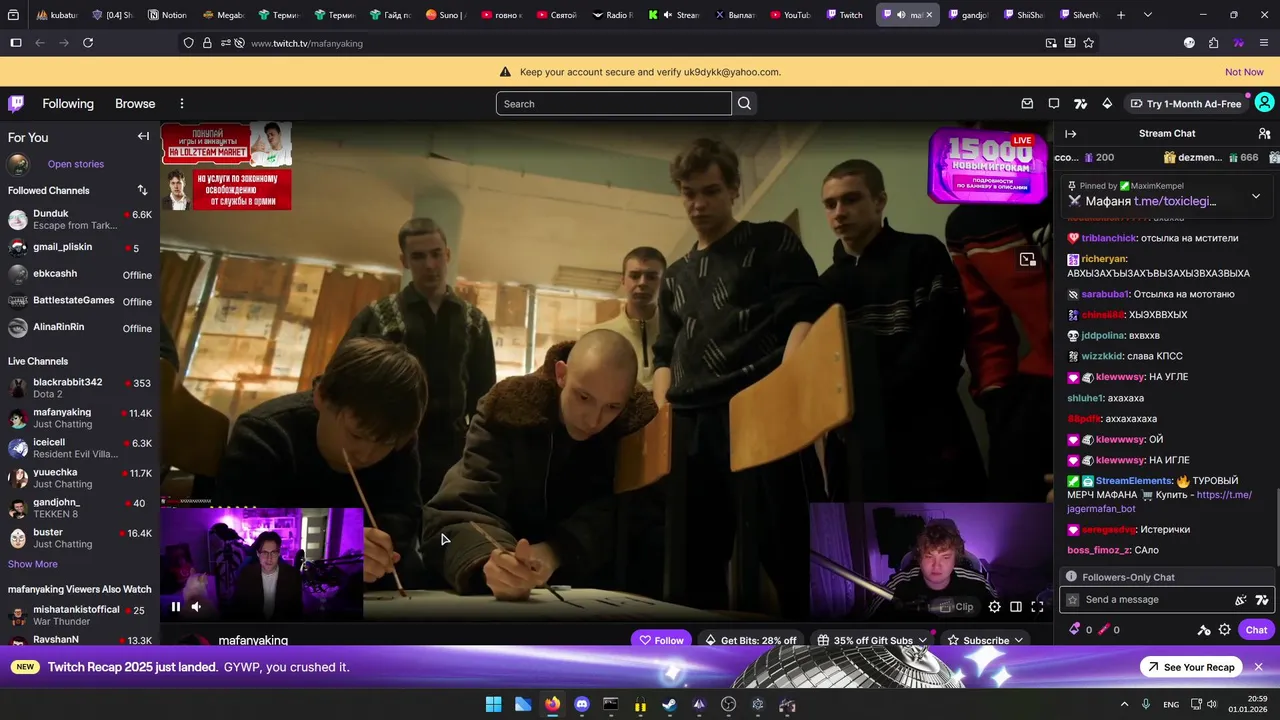
Task: Switch to the YouTube browser tab
Action: [x=790, y=15]
